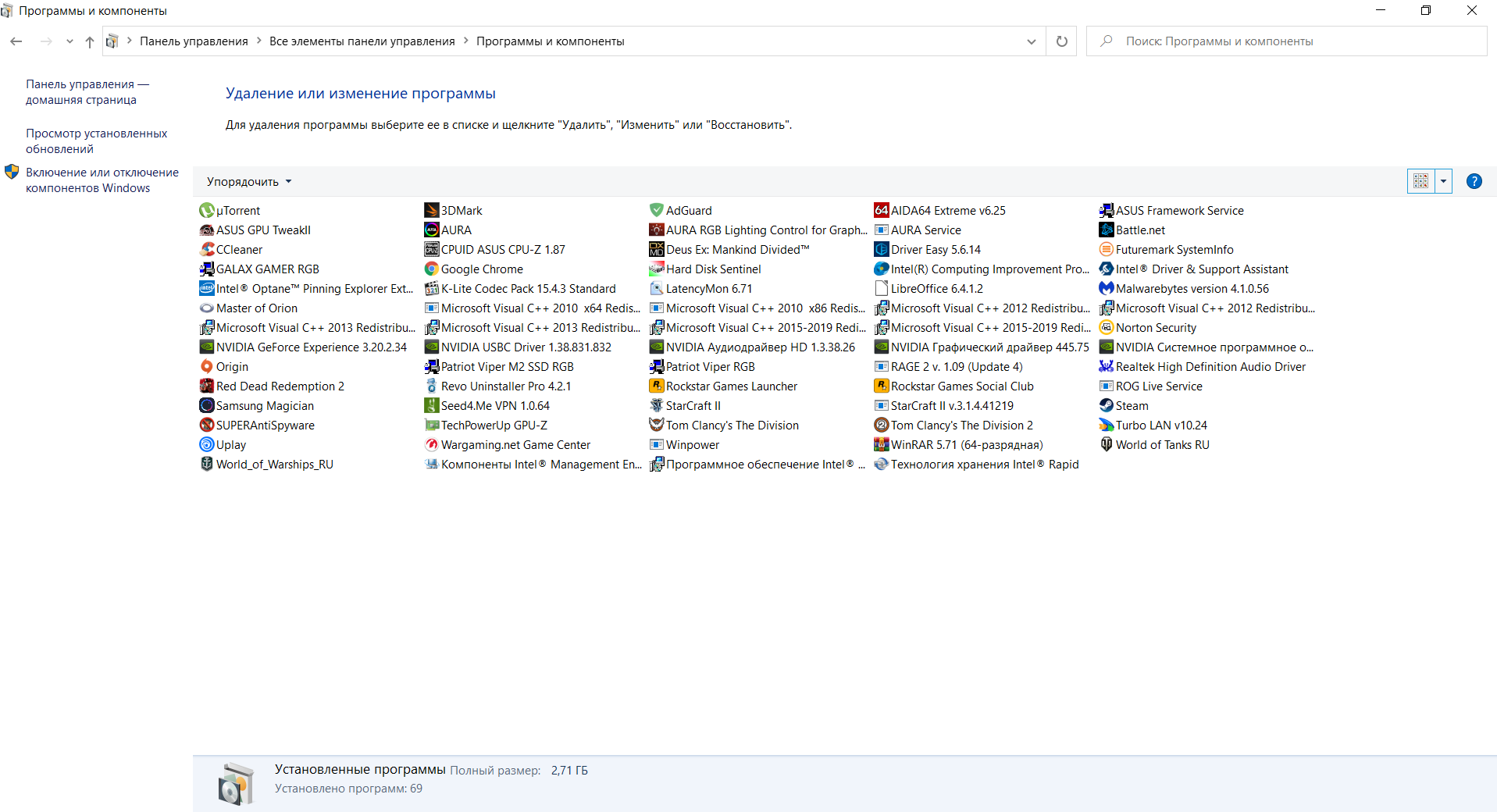Select the Realtek High Definition Audio icon
This screenshot has width=1497, height=812.
[1107, 367]
